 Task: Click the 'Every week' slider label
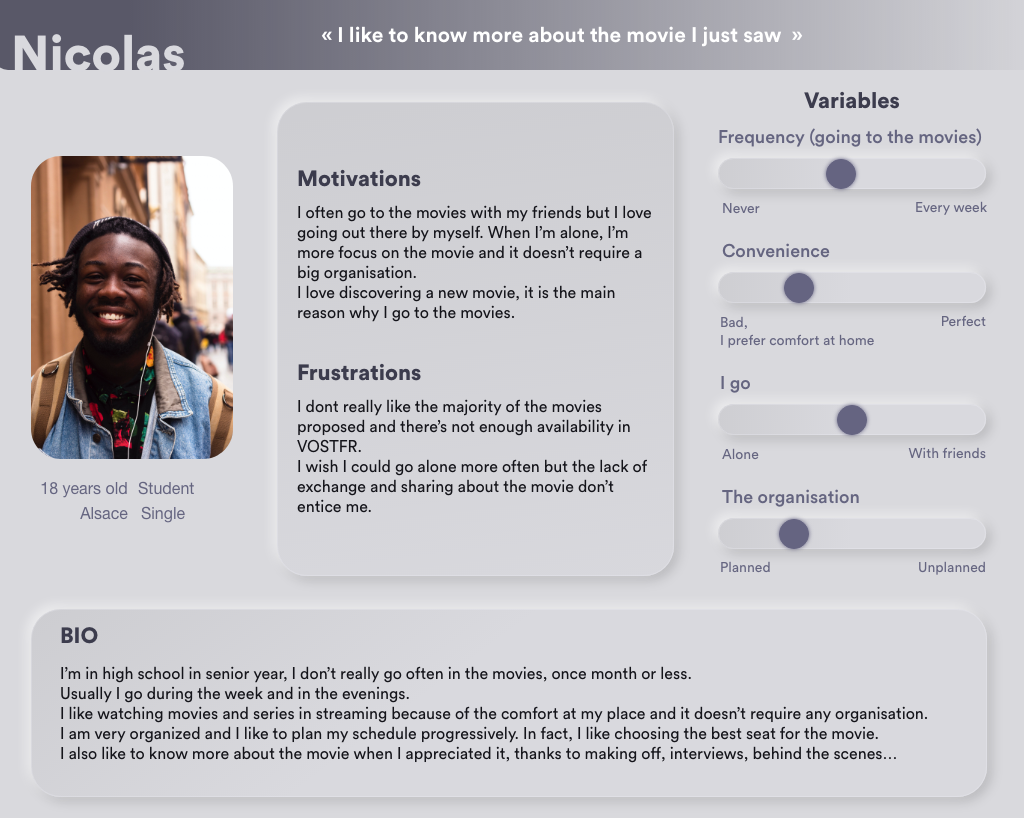(x=950, y=208)
